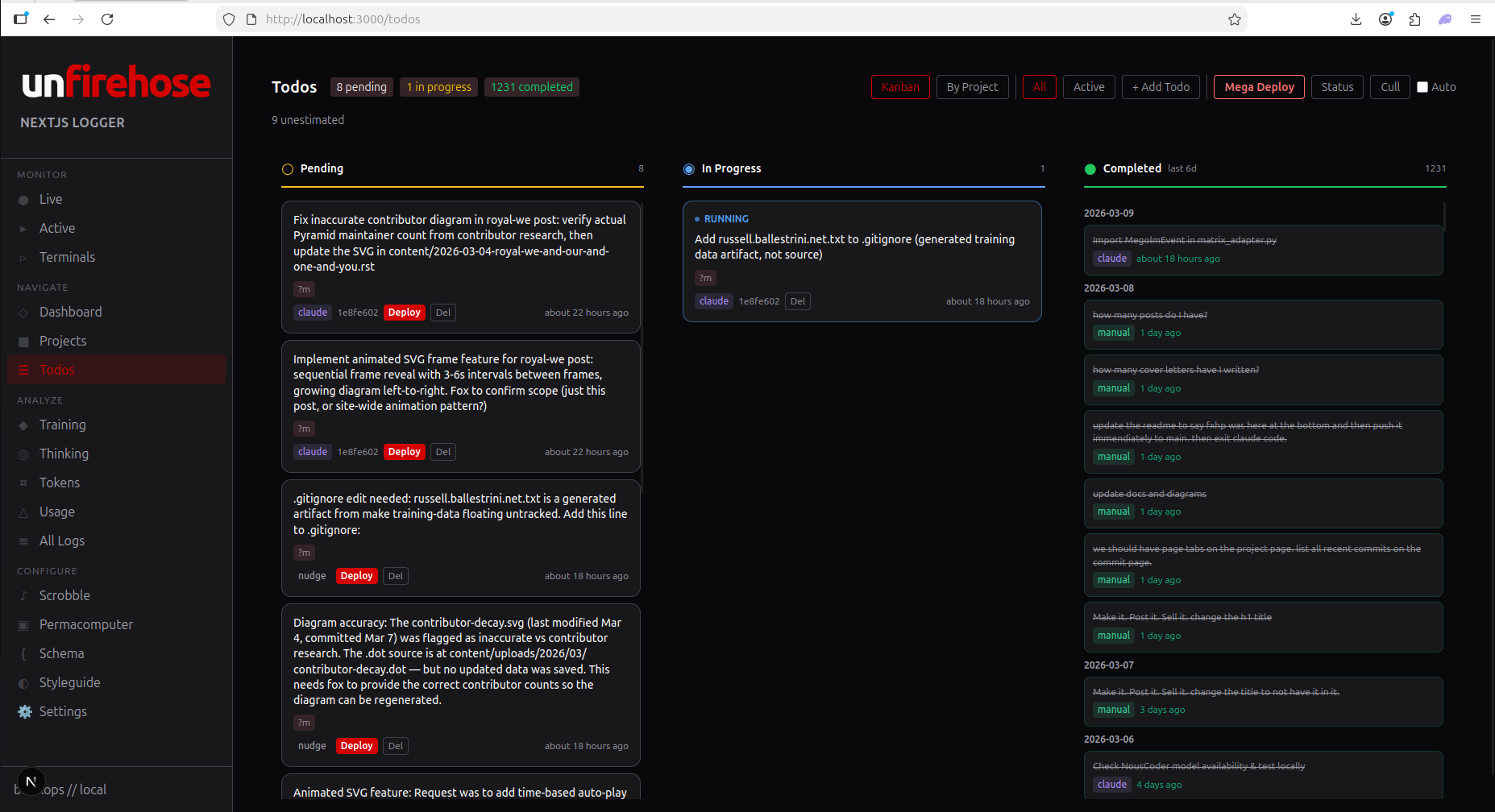Click the Add Todo button
This screenshot has height=812, width=1495.
point(1161,87)
